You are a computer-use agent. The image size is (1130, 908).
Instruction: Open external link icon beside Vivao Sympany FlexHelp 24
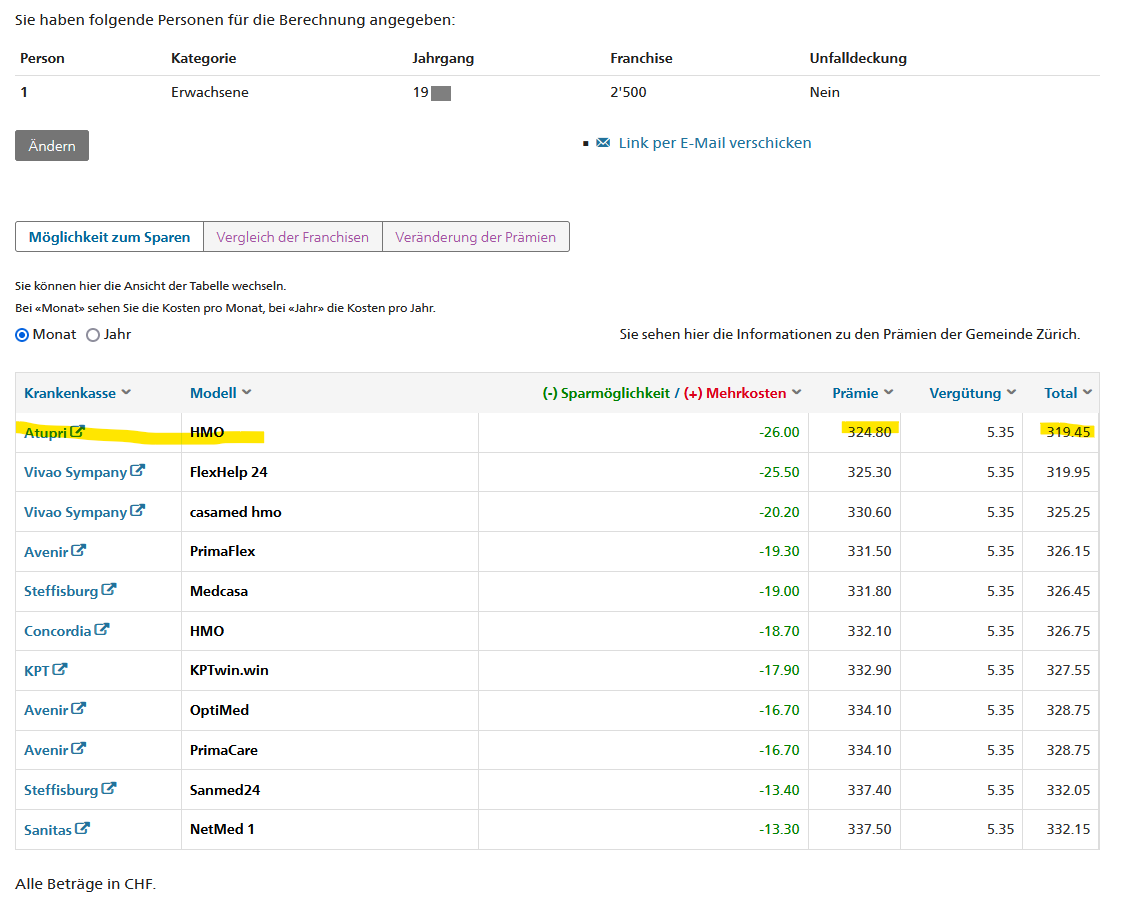pos(137,471)
